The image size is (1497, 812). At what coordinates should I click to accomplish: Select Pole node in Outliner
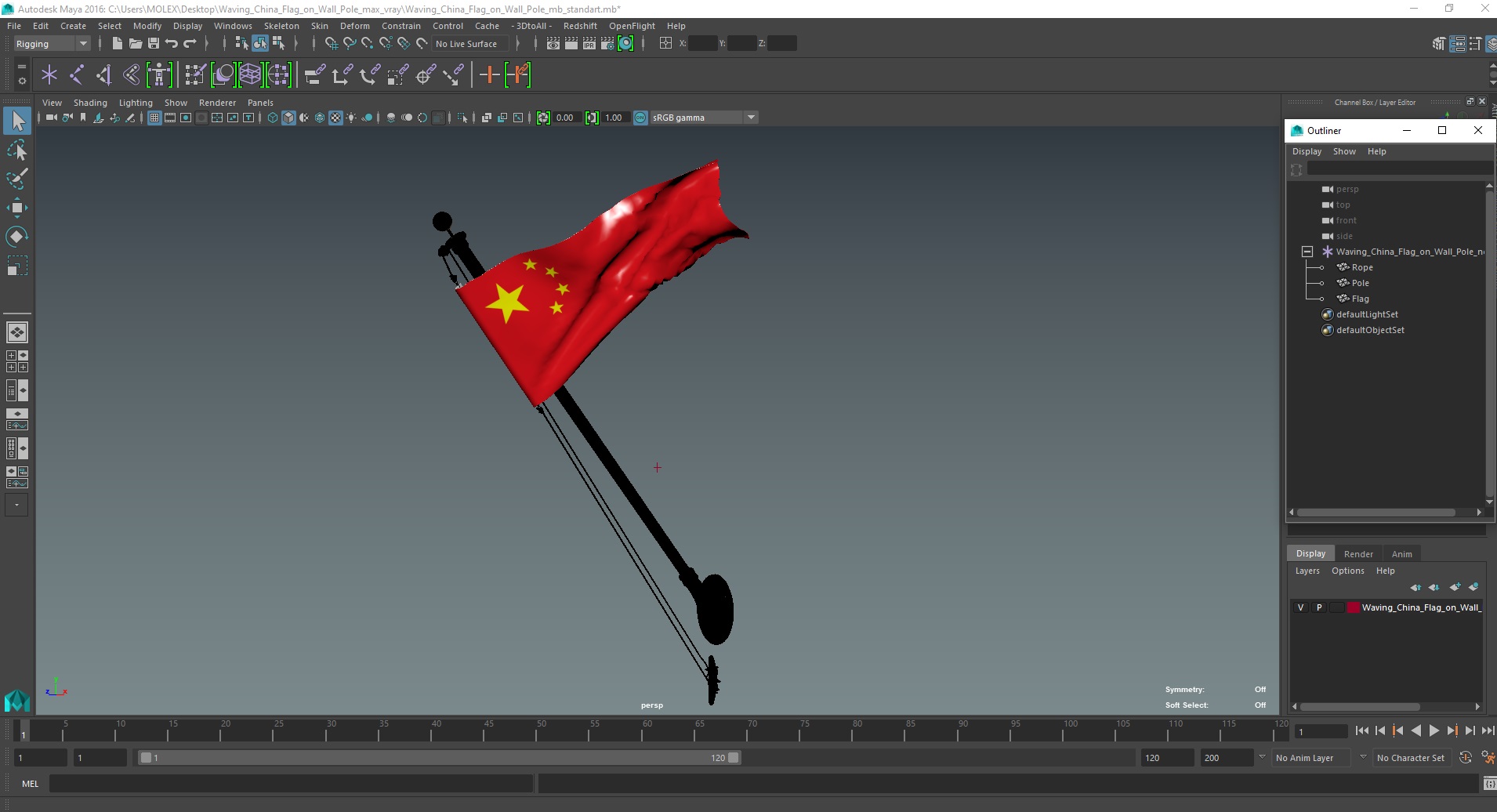coord(1360,283)
